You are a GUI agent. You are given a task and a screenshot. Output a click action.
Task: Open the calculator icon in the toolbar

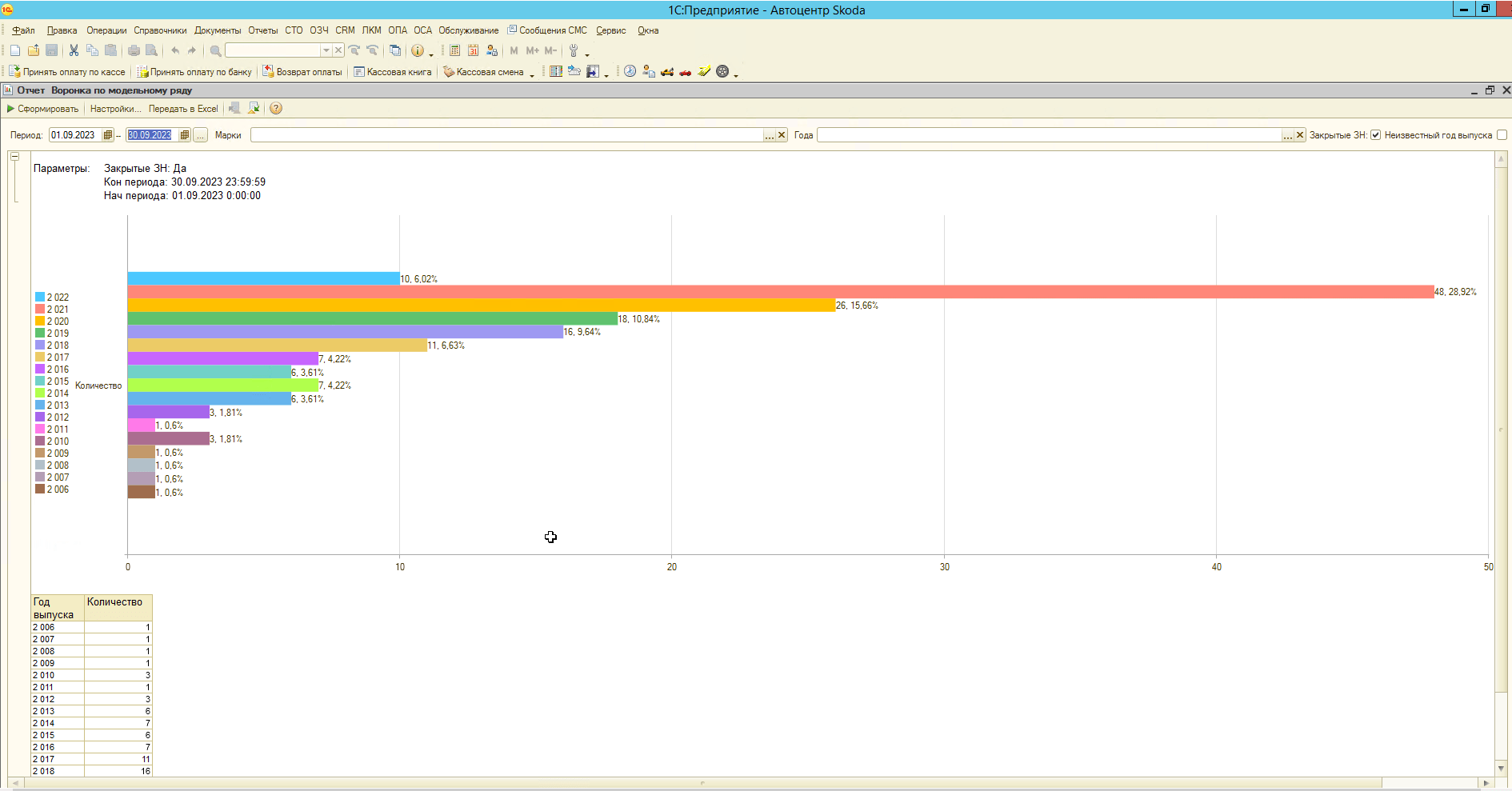pos(454,50)
